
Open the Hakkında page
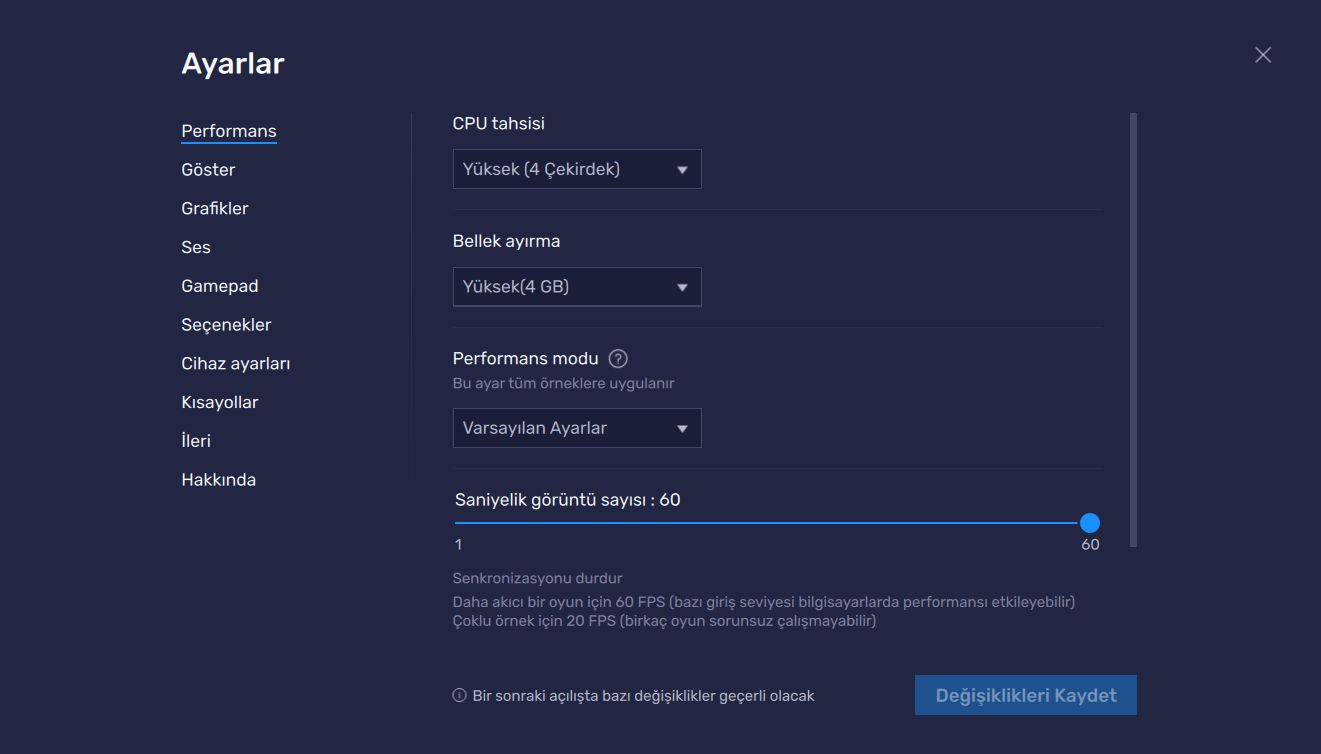(219, 480)
